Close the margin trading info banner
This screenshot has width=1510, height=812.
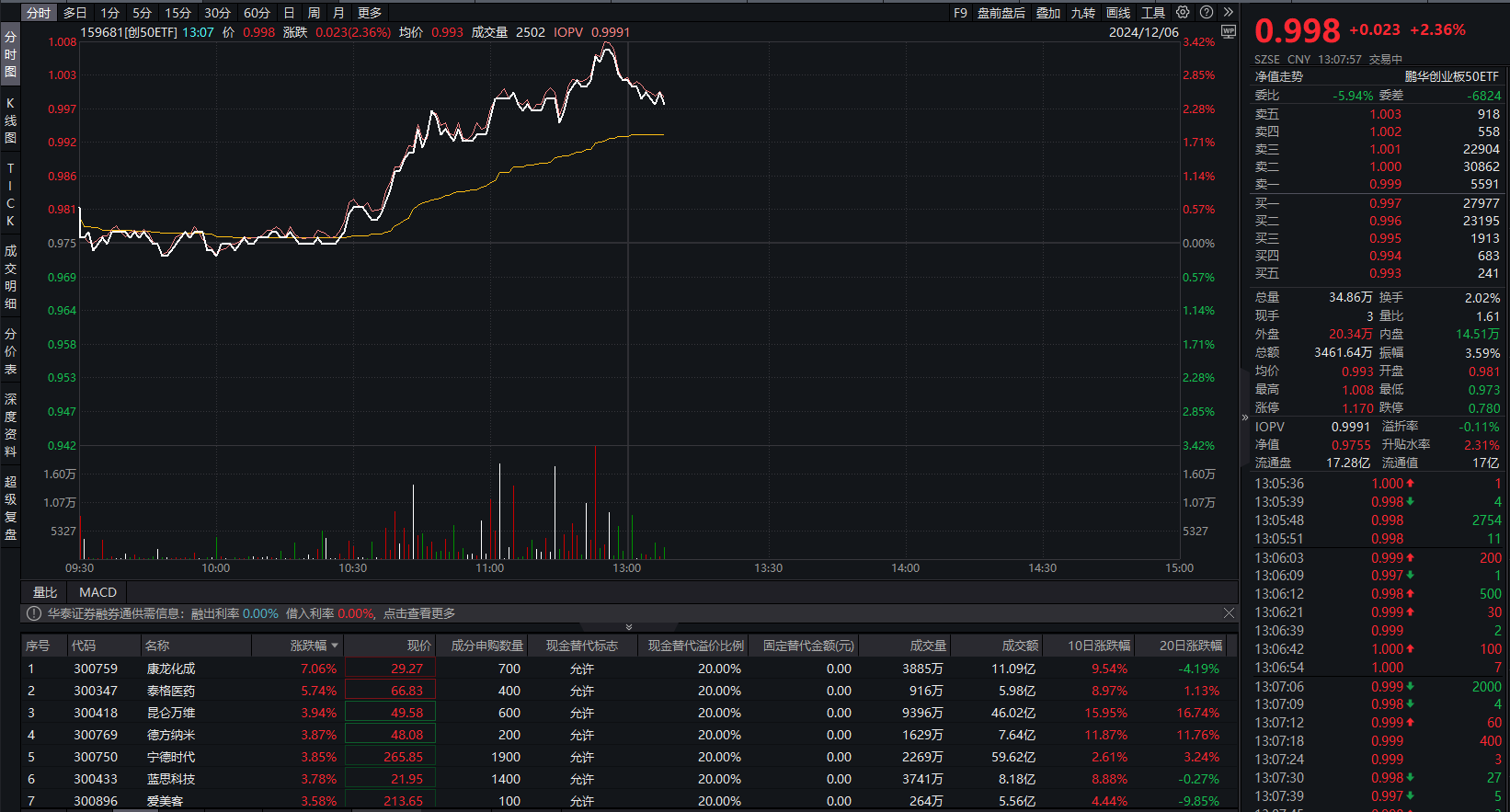click(x=1229, y=612)
